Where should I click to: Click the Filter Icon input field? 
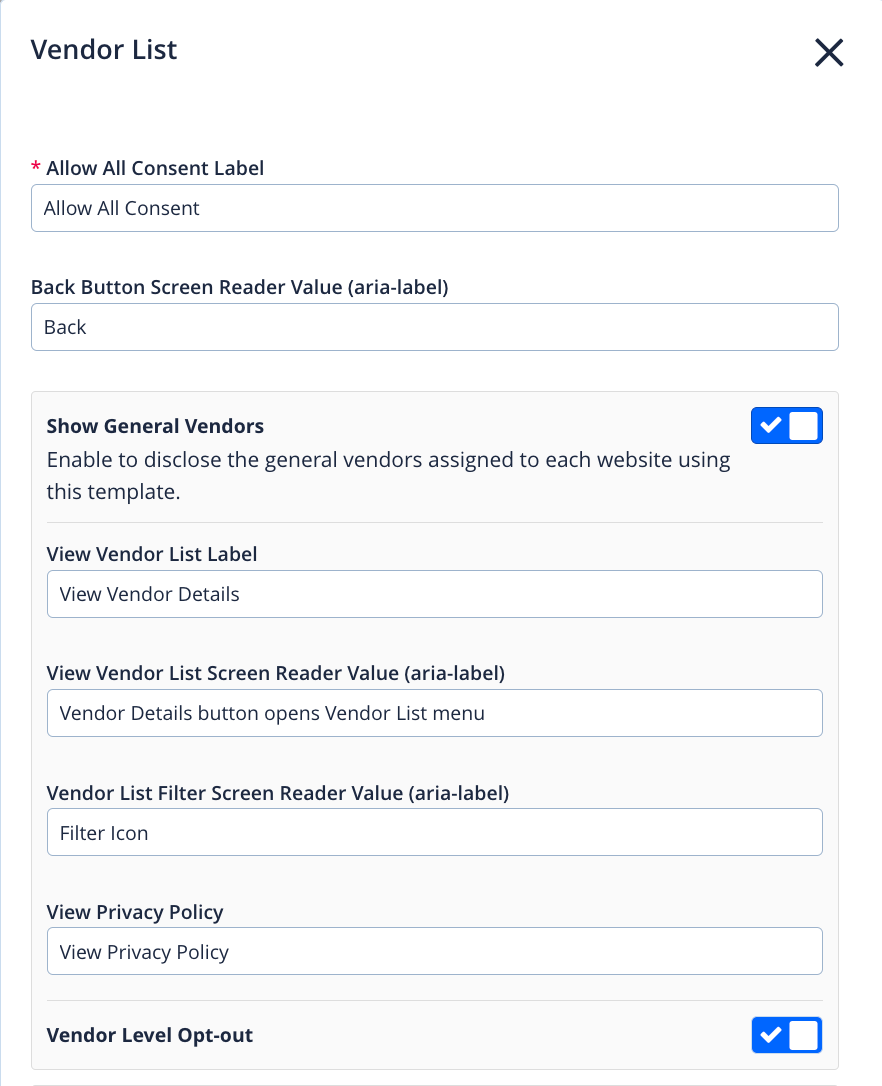pyautogui.click(x=434, y=832)
